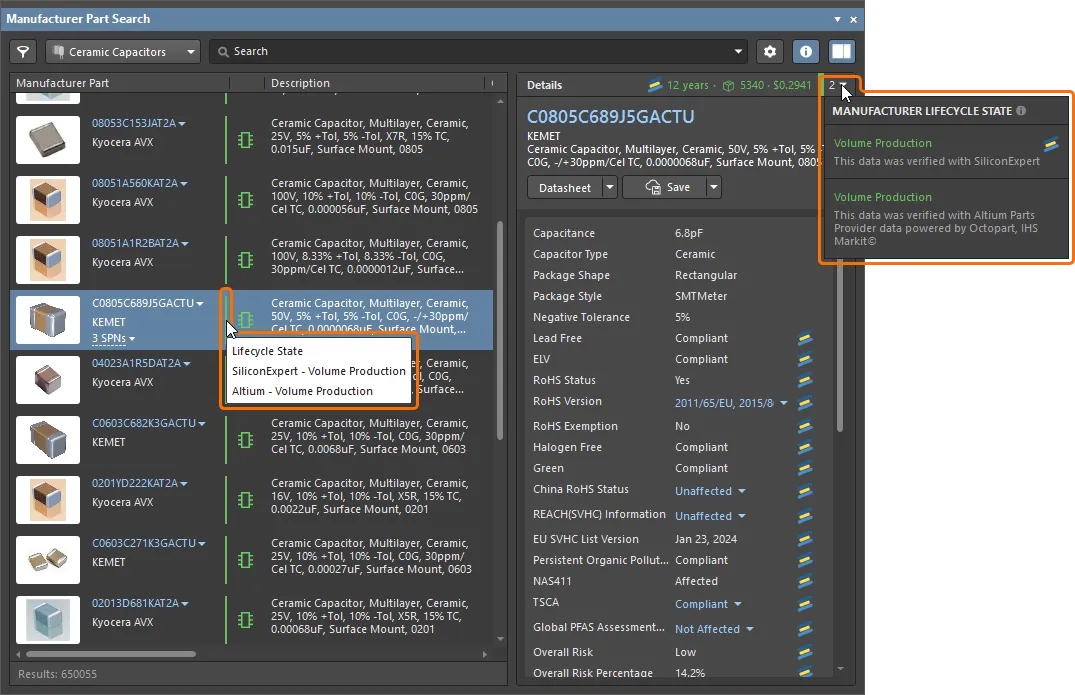
Task: Toggle the Details info pane button
Action: pyautogui.click(x=806, y=52)
